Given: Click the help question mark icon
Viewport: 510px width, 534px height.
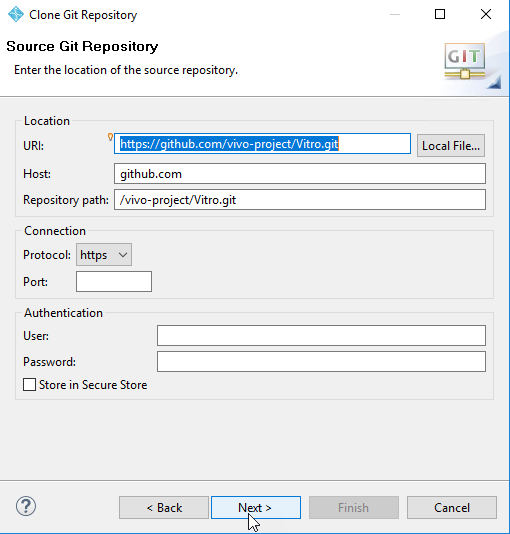Looking at the screenshot, I should pos(26,506).
